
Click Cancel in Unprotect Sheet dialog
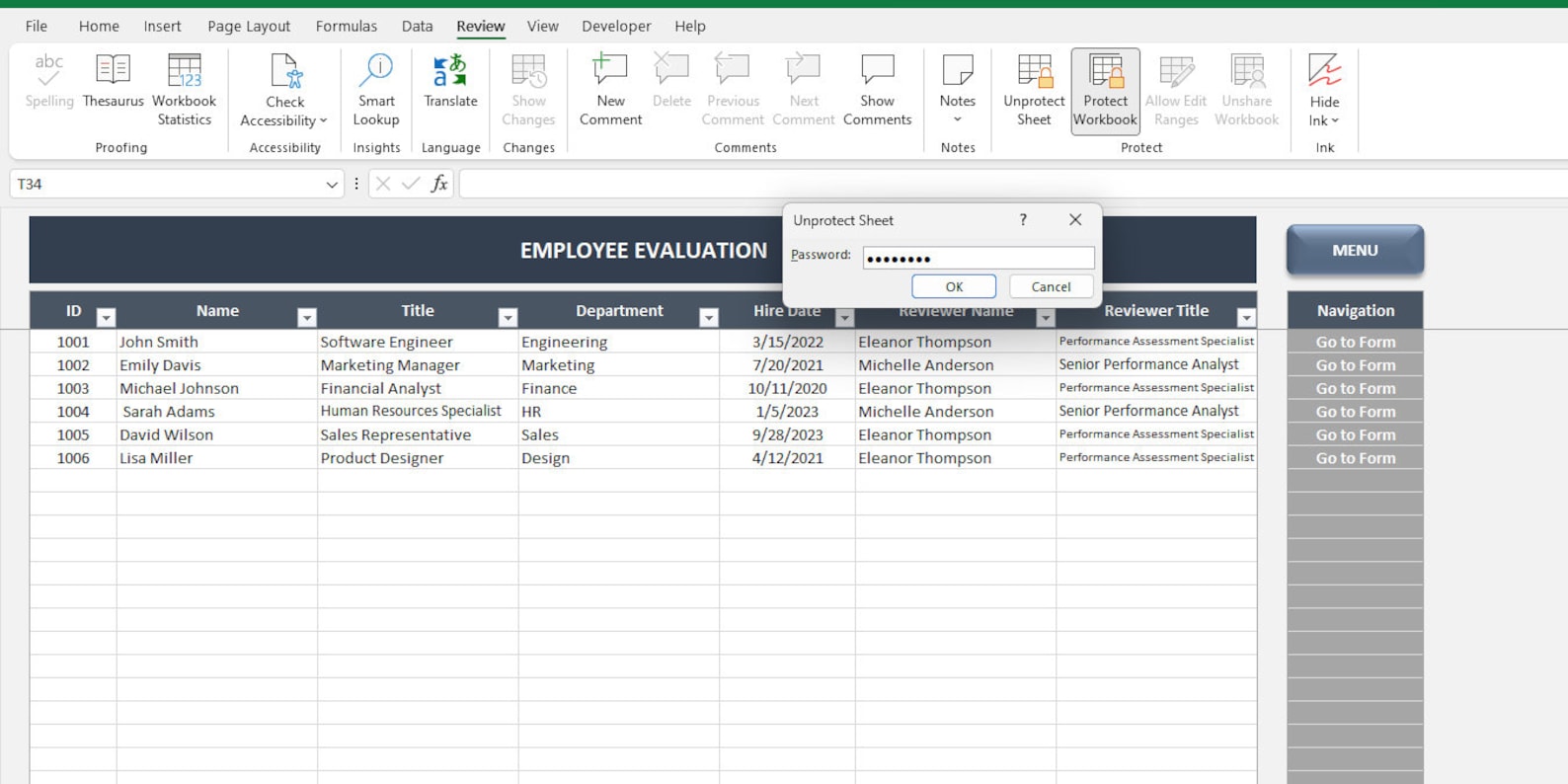[1051, 286]
